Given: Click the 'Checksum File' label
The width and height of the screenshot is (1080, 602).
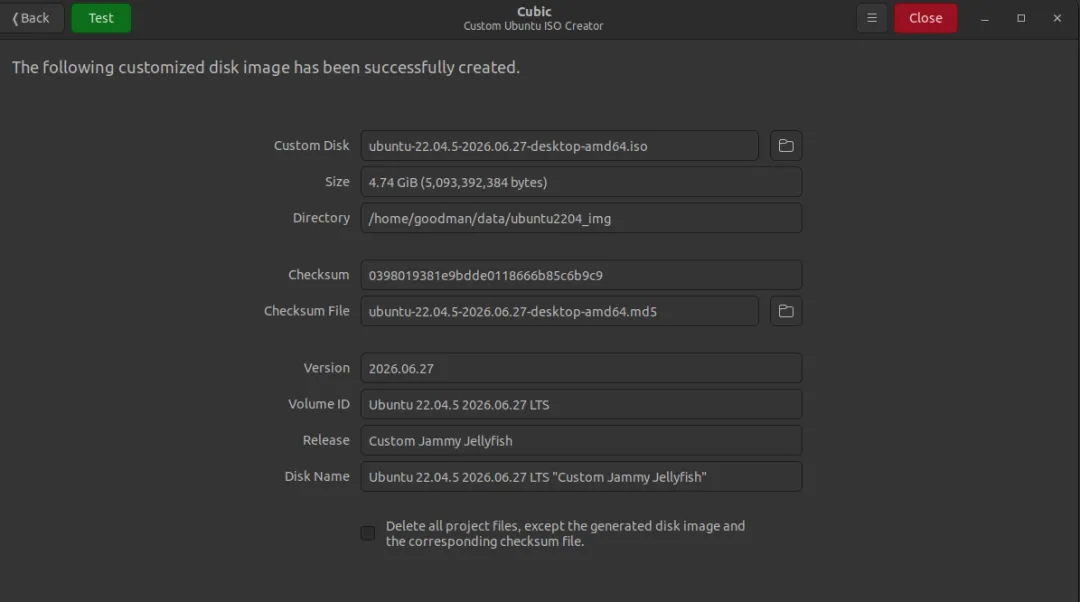Looking at the screenshot, I should 307,311.
